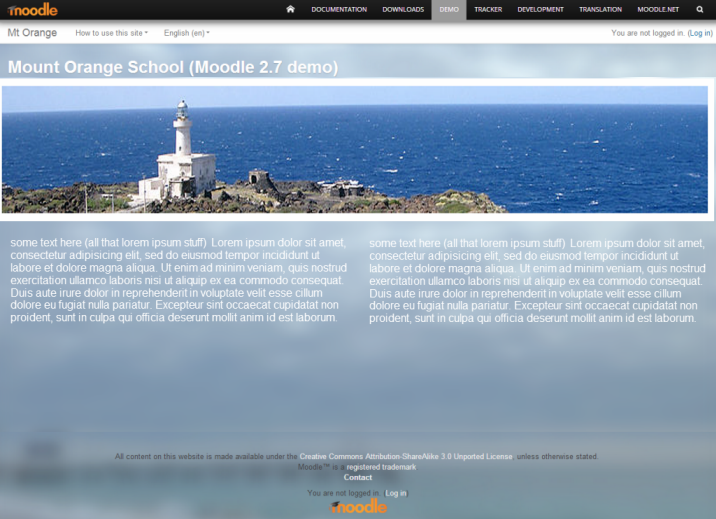Open the Moodle.net menu item

pyautogui.click(x=658, y=9)
